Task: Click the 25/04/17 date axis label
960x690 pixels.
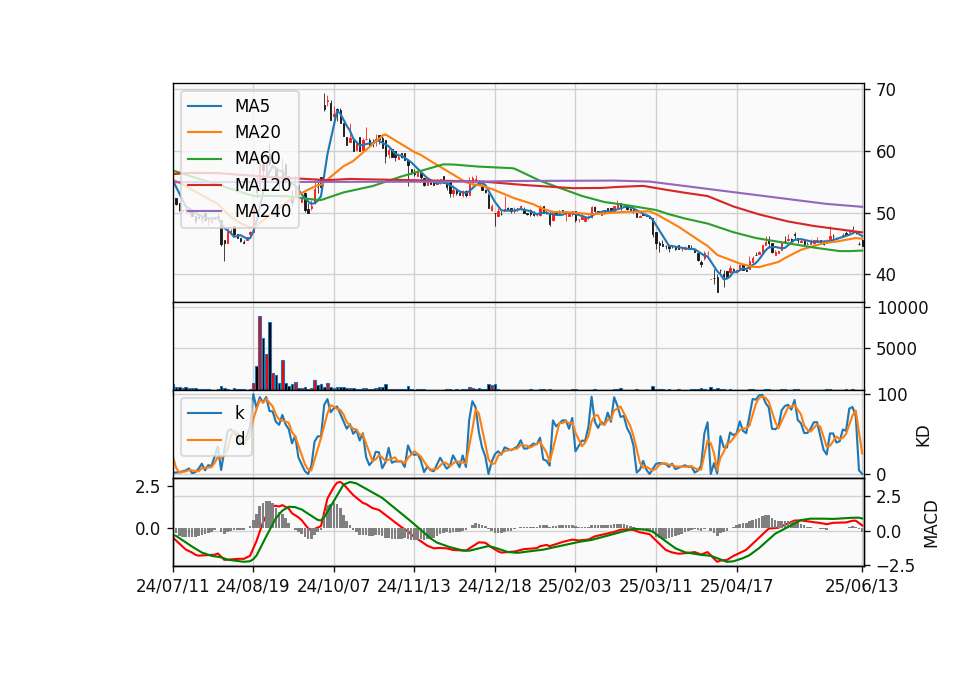Action: tap(737, 586)
